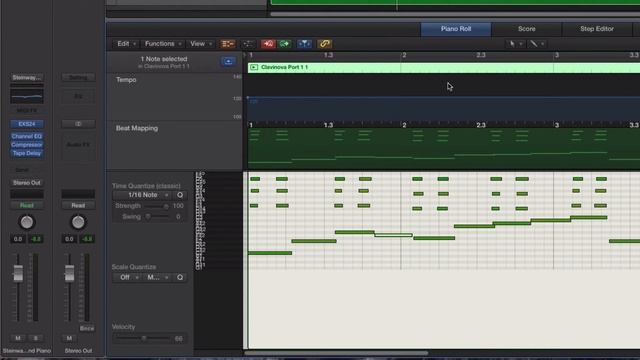Click the 2.3 marker in Beat Mapping ruler

[x=481, y=125]
